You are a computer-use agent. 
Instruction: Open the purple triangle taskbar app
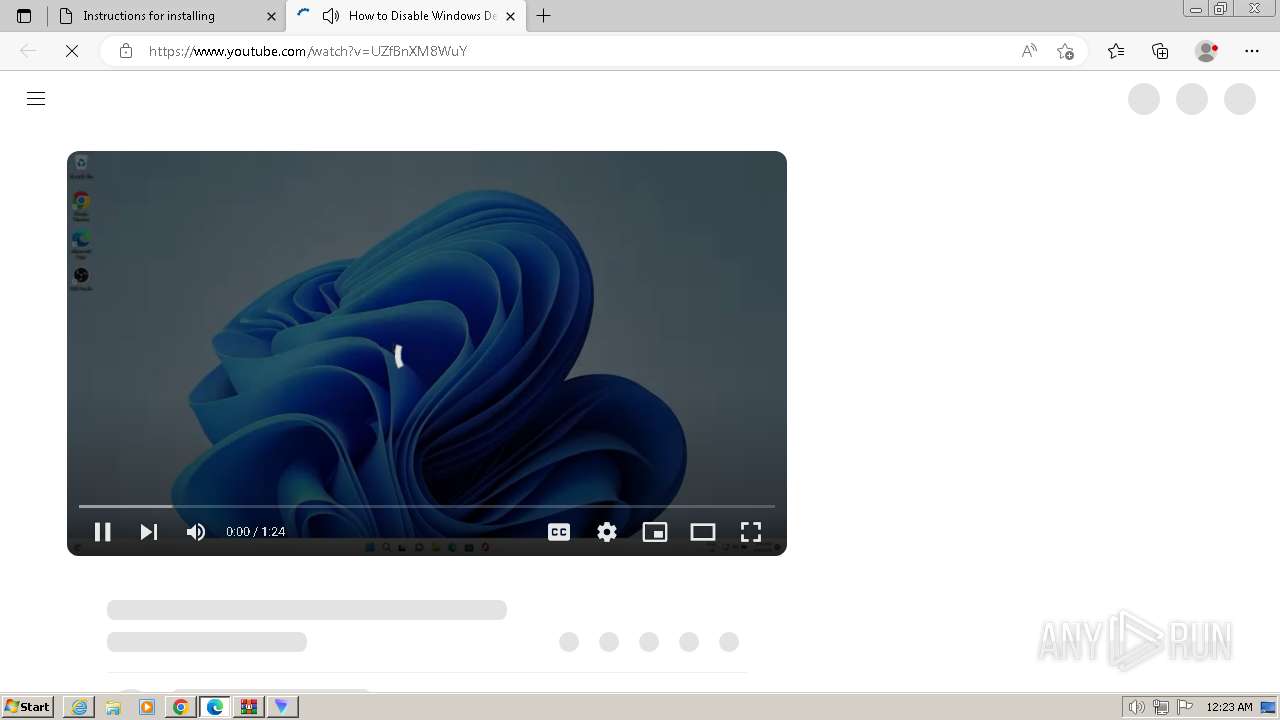point(282,707)
